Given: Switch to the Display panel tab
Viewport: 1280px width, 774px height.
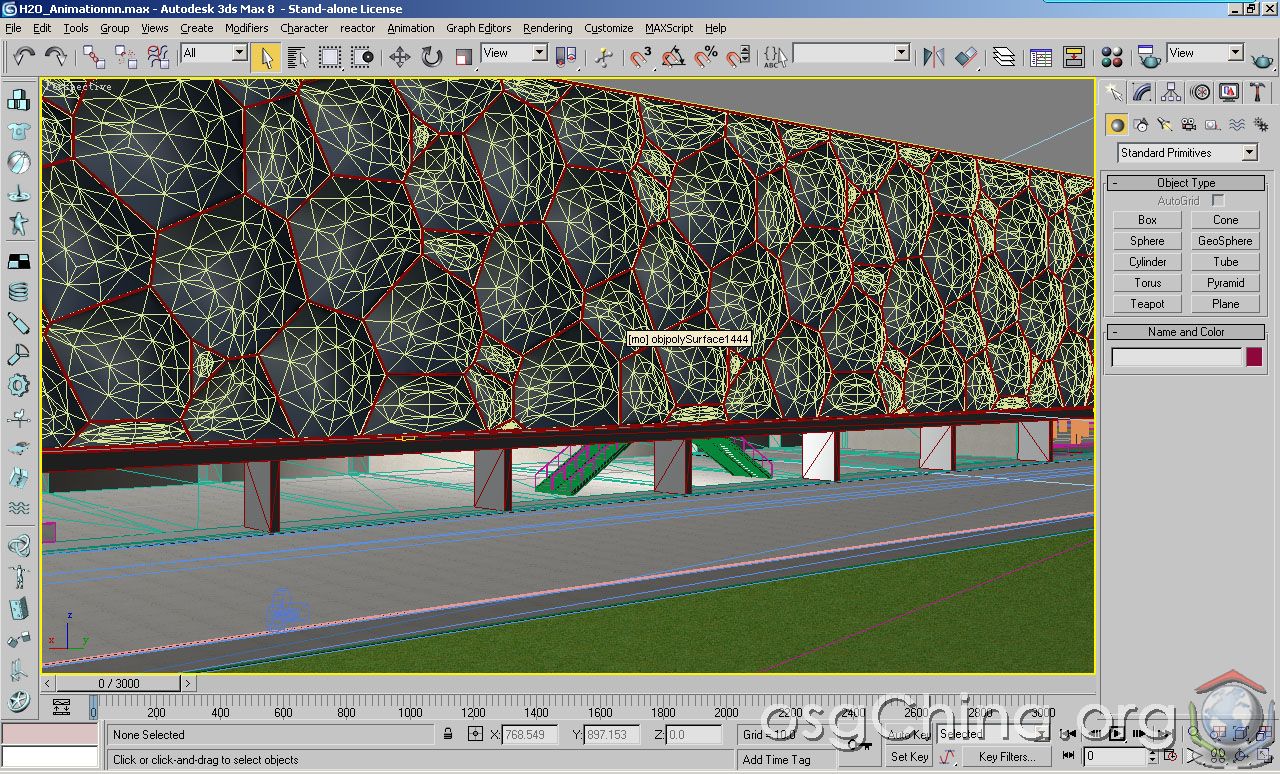Looking at the screenshot, I should tap(1229, 93).
